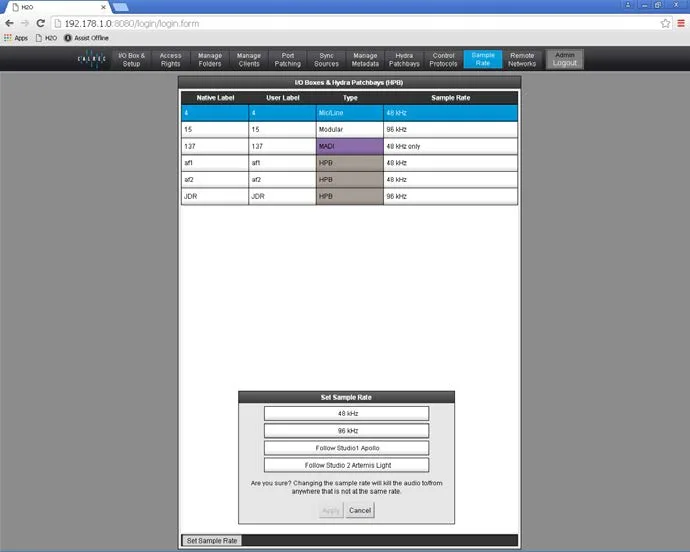Click the browser forward arrow
The image size is (690, 552).
pos(25,23)
